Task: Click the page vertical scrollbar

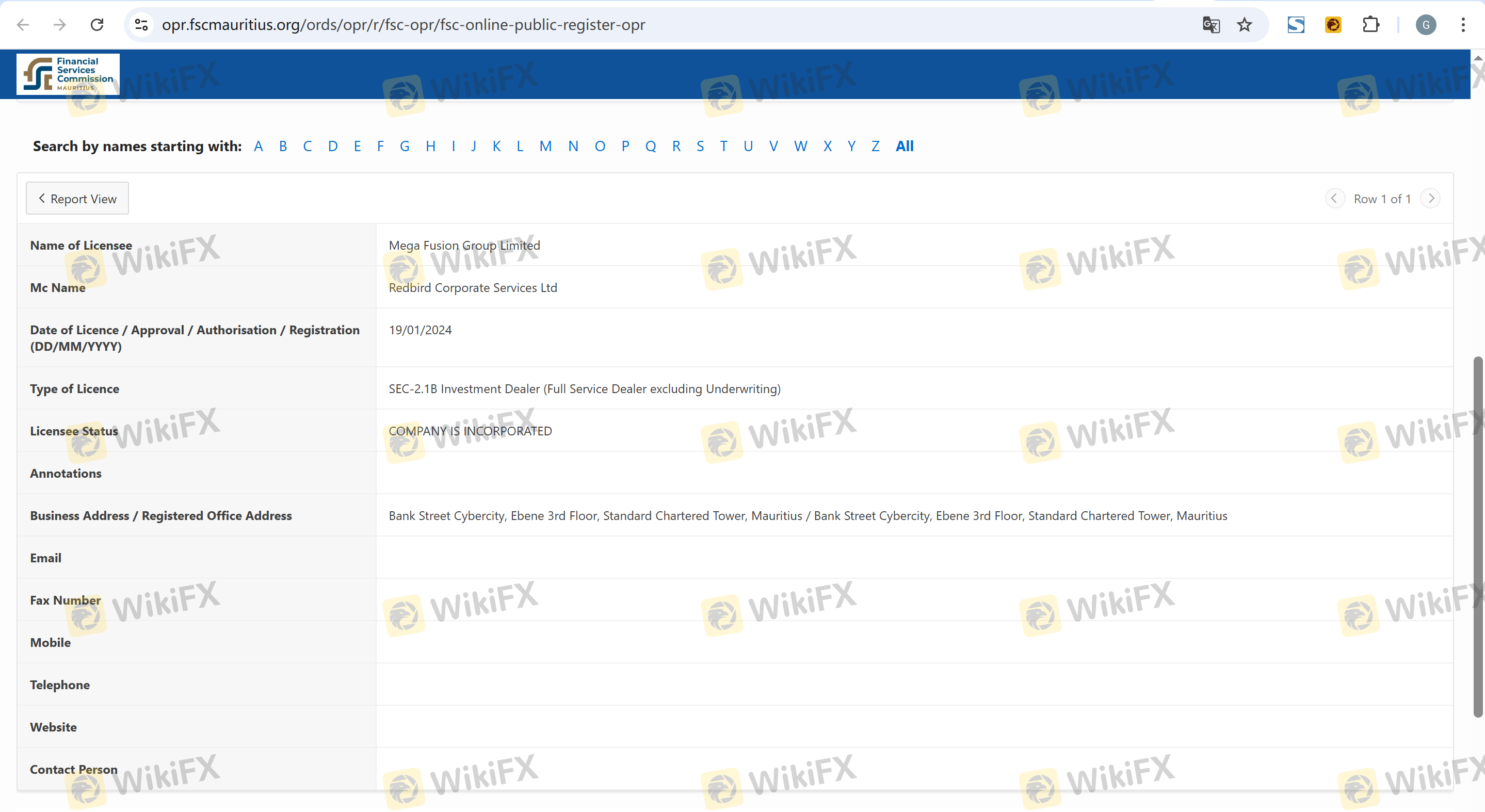Action: (1477, 536)
